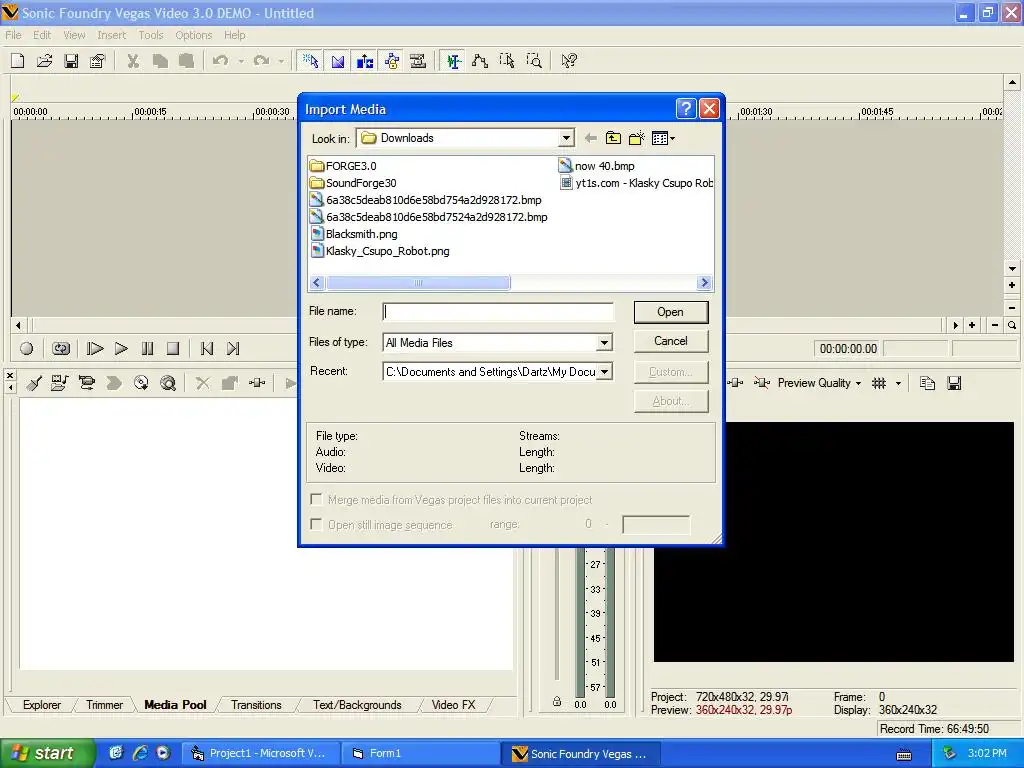1024x768 pixels.
Task: Click the Pause button
Action: pos(148,349)
